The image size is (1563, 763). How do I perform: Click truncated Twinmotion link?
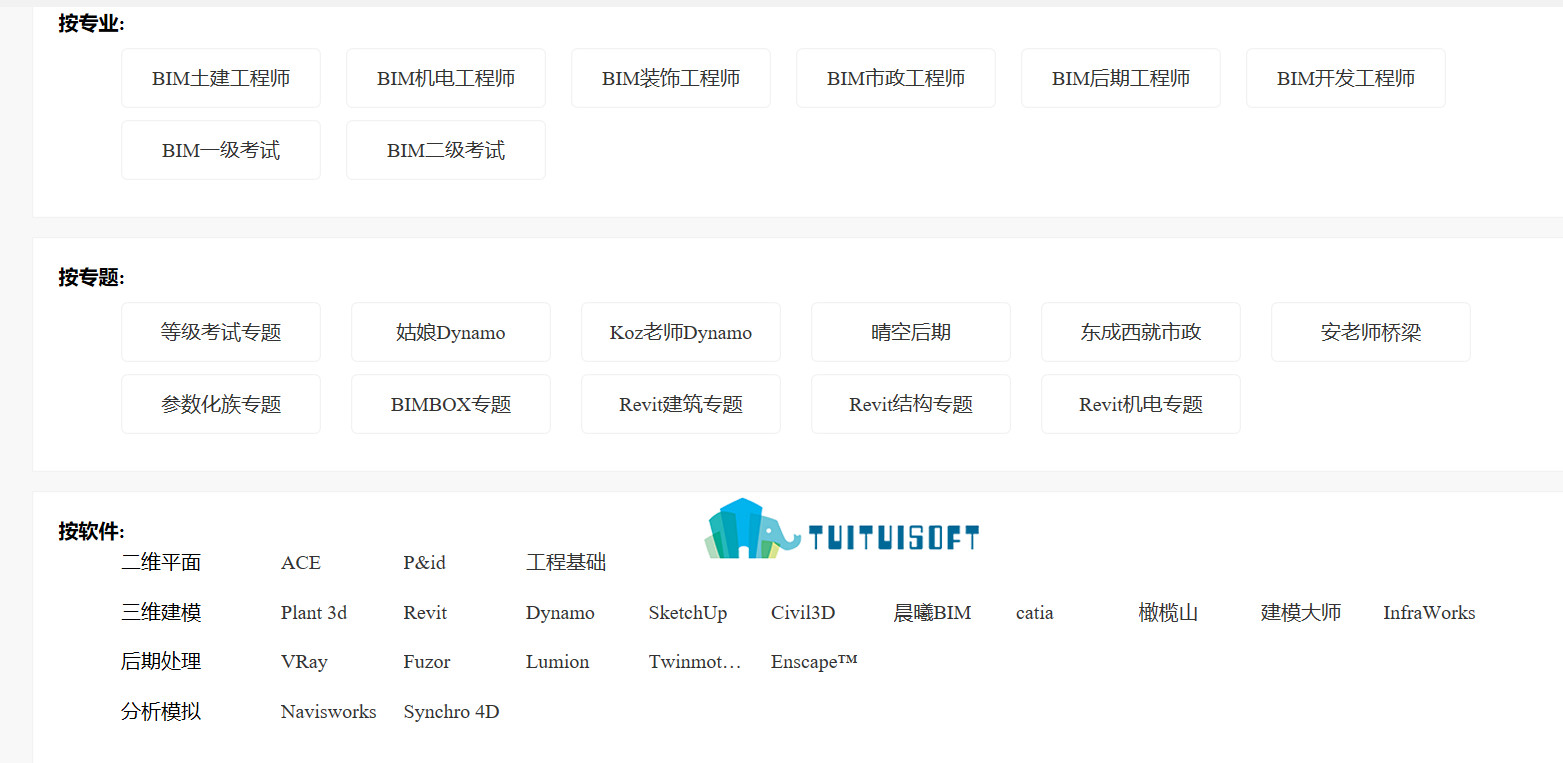(x=695, y=662)
